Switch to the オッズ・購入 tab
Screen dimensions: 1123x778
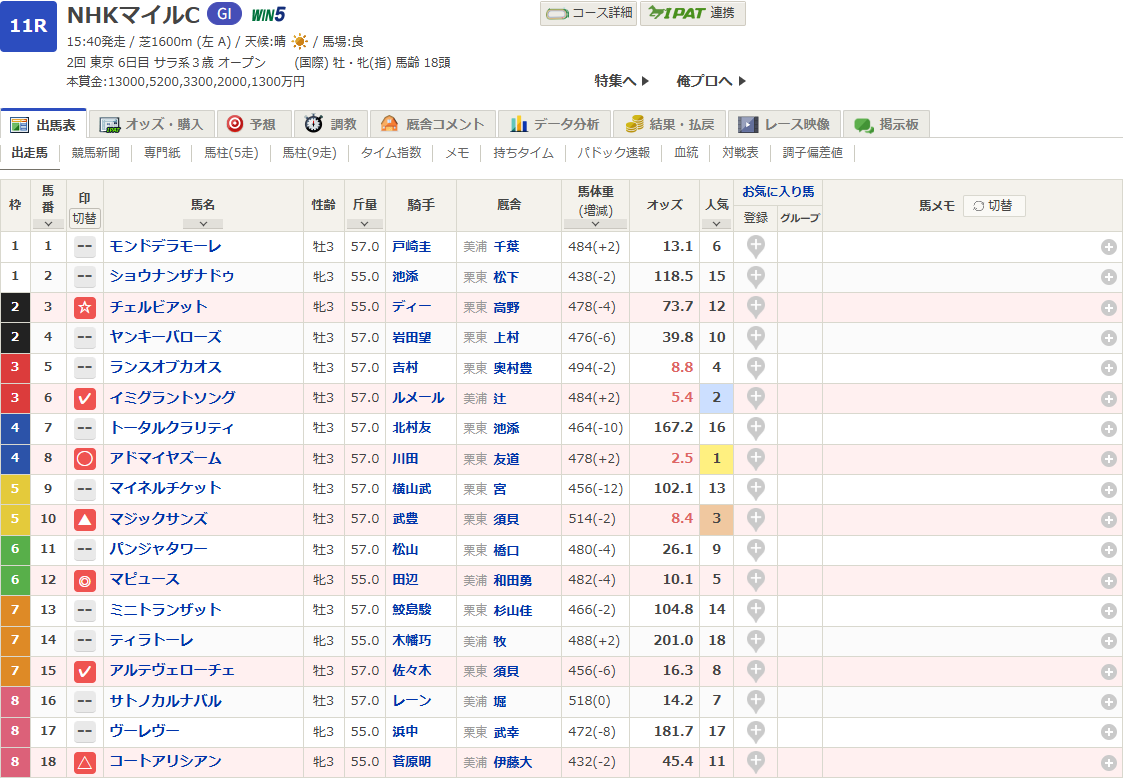pos(152,124)
